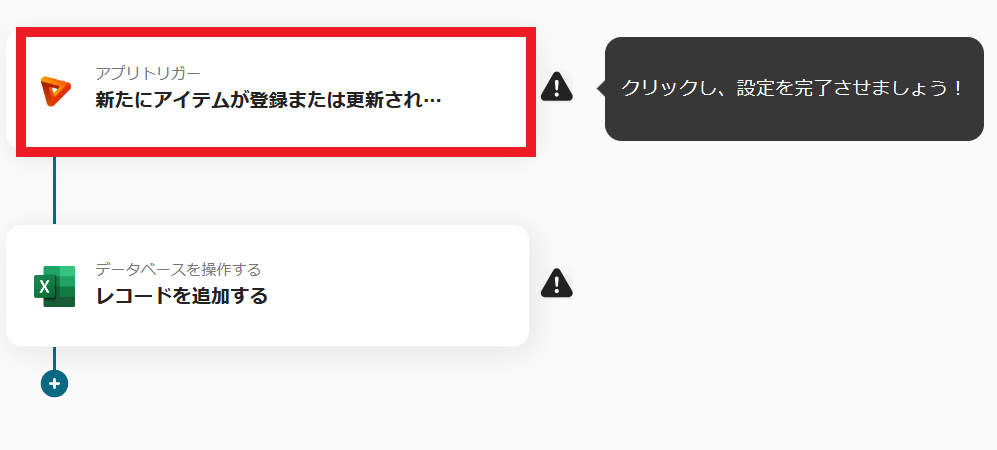
Task: Click the Excel icon in the record step
Action: (x=55, y=286)
